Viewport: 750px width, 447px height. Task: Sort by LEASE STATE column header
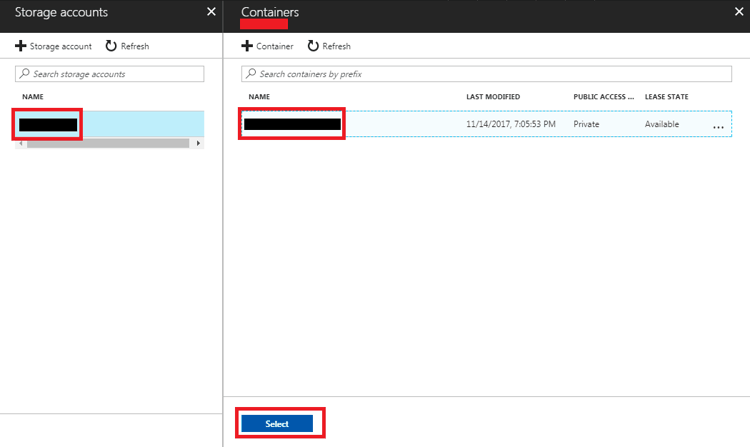(x=666, y=97)
